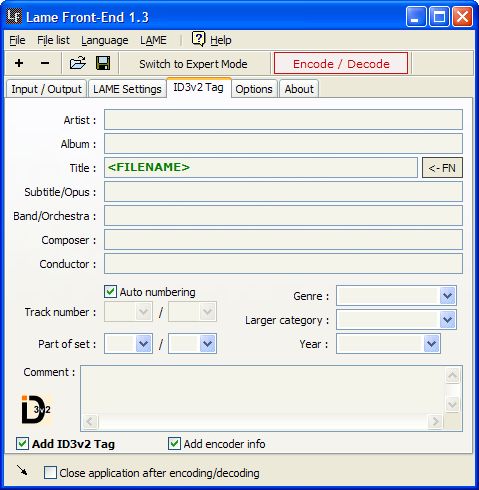Click the Comment scrollbar up arrow
The image size is (479, 490).
453,375
